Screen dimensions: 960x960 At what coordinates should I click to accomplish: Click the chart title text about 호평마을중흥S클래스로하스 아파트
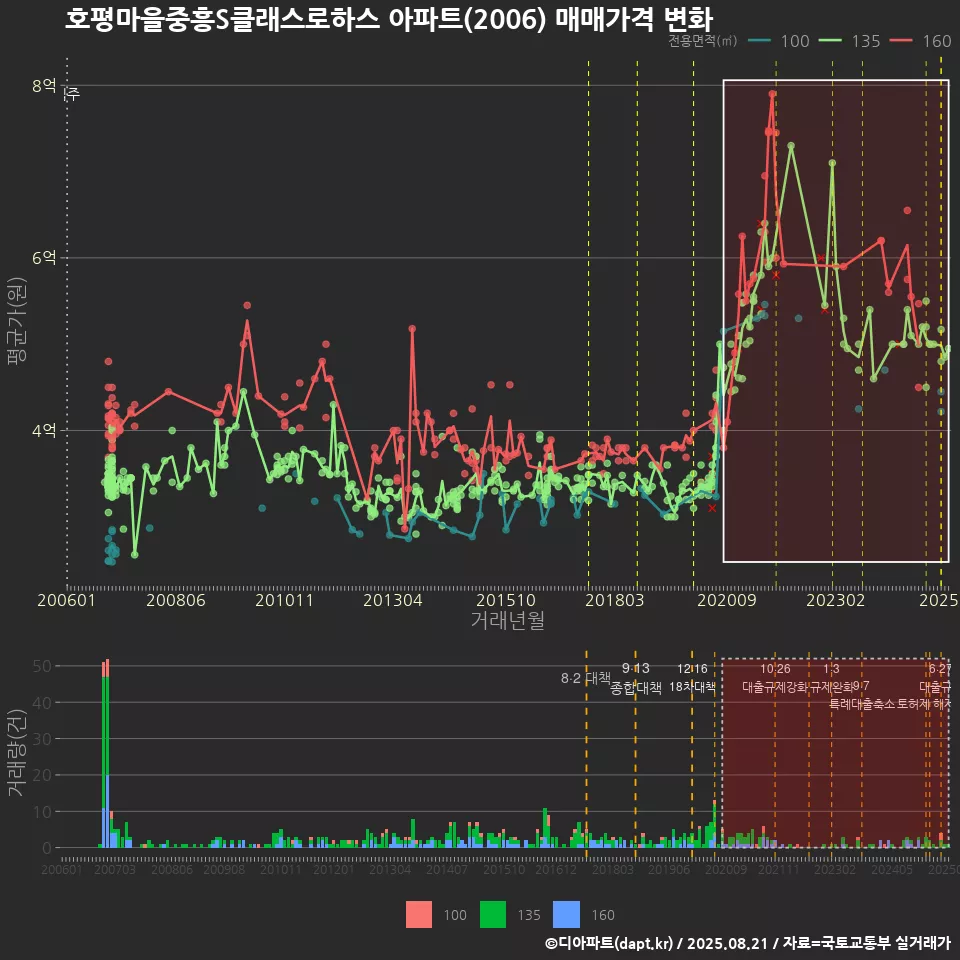389,19
